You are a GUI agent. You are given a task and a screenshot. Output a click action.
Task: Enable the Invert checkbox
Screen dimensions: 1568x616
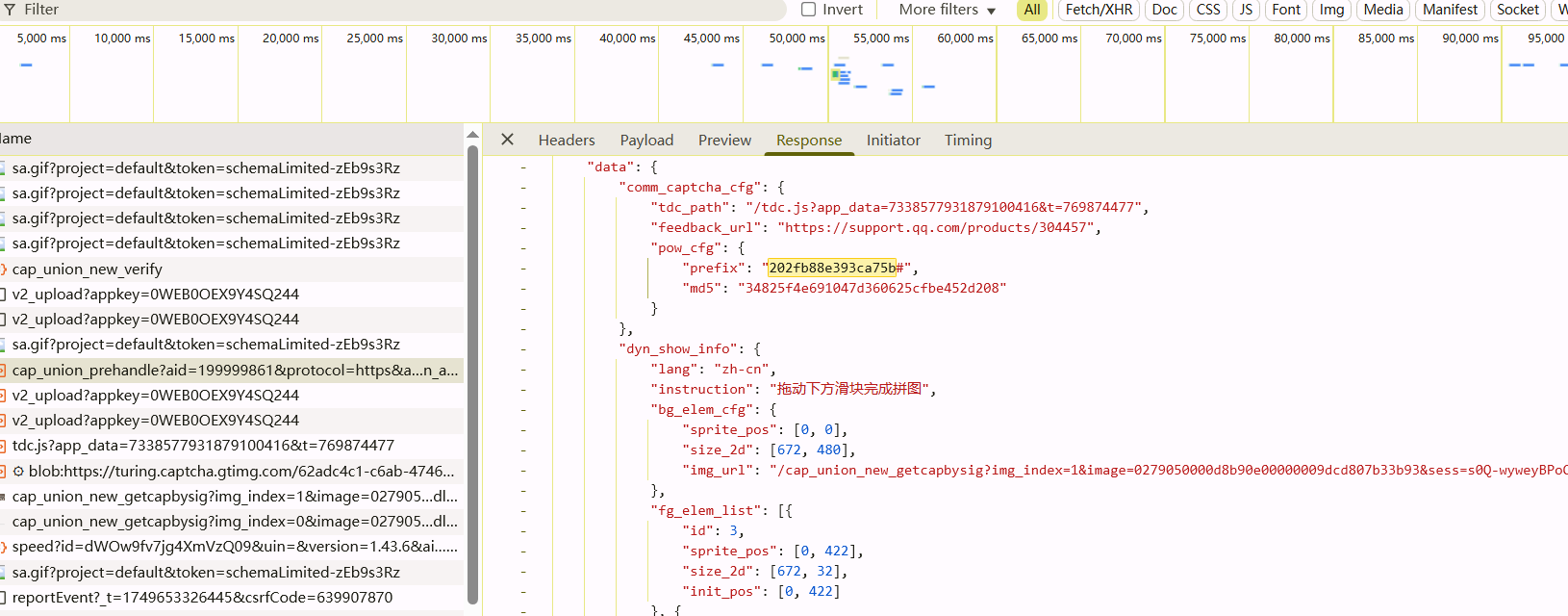pos(809,10)
